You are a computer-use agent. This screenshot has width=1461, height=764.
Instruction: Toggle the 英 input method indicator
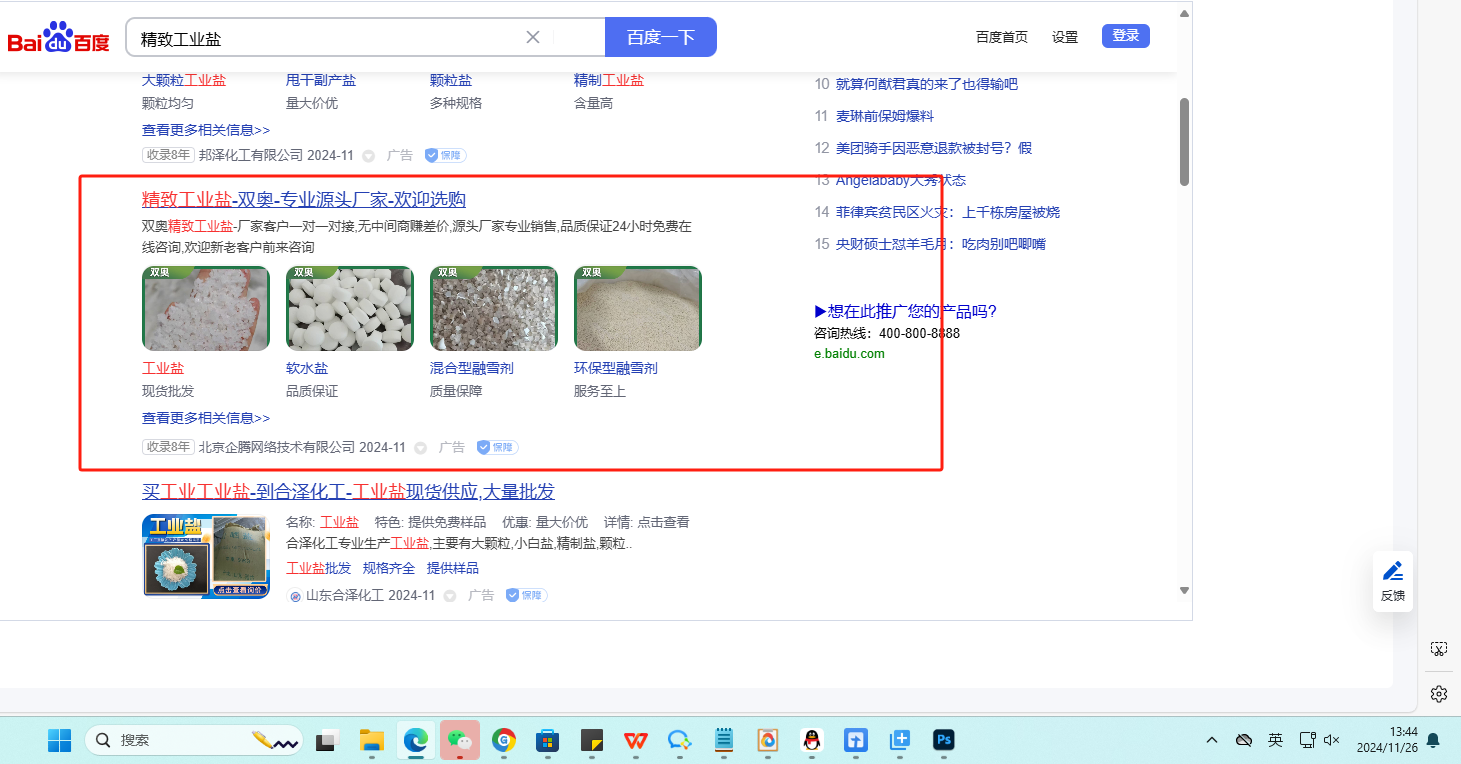[x=1275, y=740]
